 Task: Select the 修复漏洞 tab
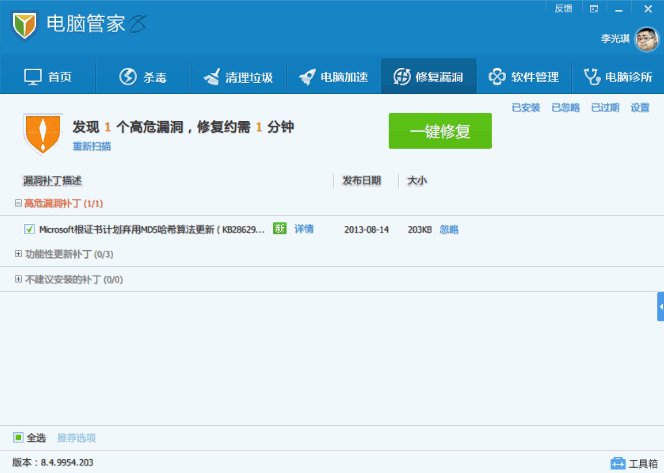pyautogui.click(x=429, y=77)
